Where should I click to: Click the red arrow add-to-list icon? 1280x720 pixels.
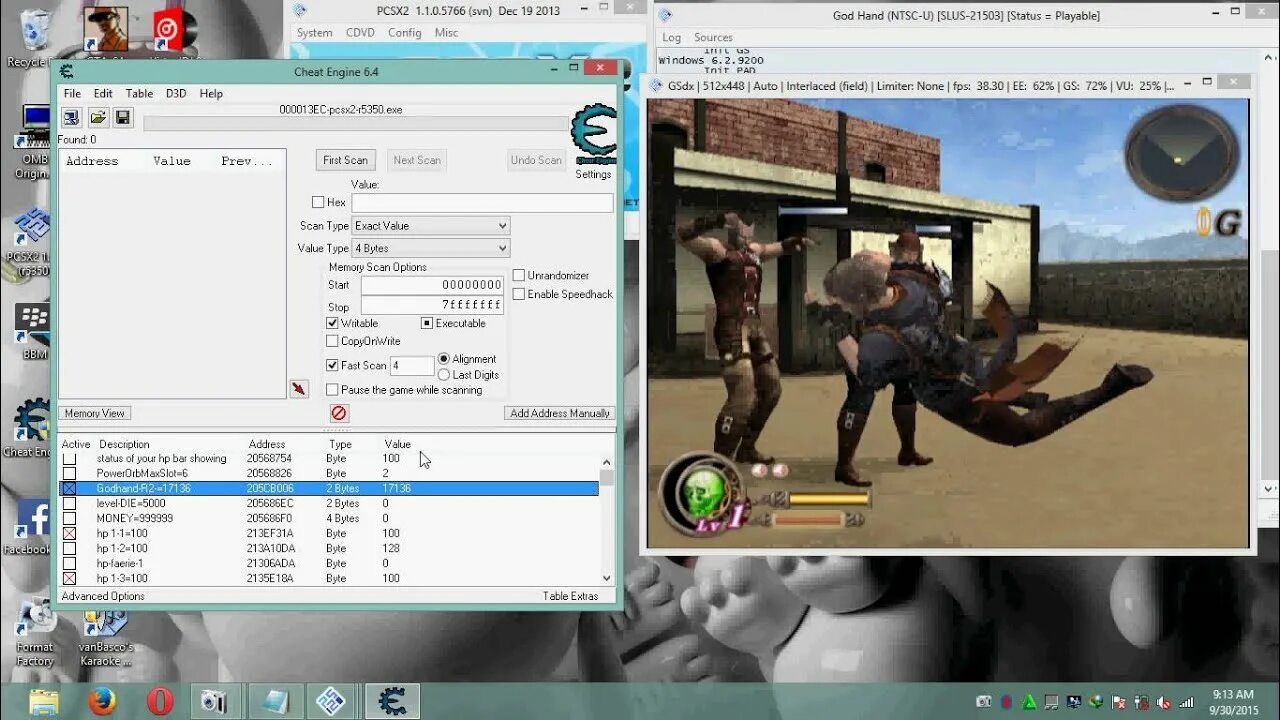coord(299,388)
